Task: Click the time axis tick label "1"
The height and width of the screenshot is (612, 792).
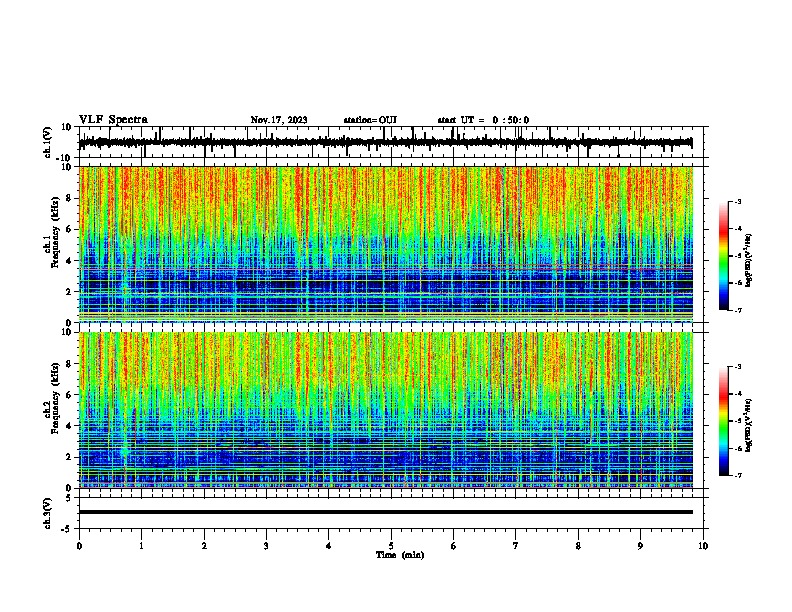Action: tap(142, 546)
